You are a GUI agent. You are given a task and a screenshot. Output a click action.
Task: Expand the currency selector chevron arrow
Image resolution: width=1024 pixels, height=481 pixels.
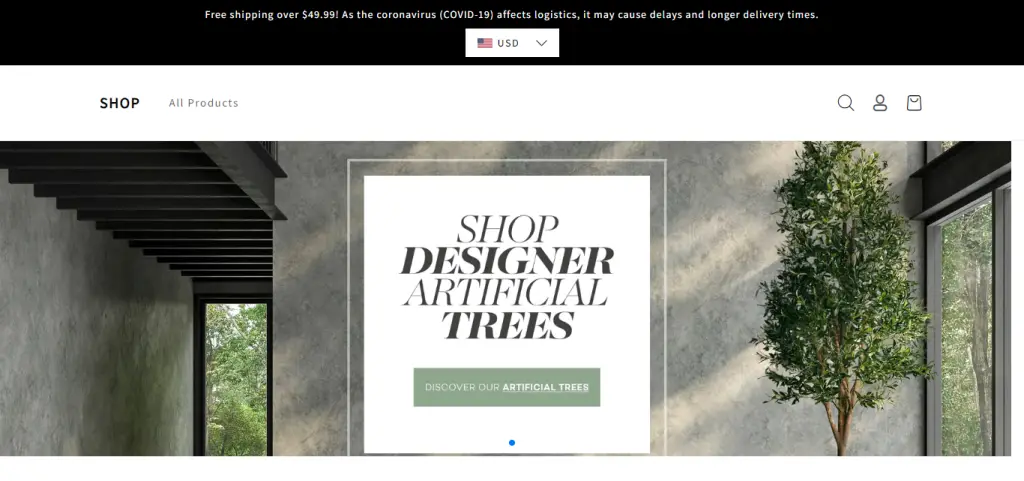[541, 43]
